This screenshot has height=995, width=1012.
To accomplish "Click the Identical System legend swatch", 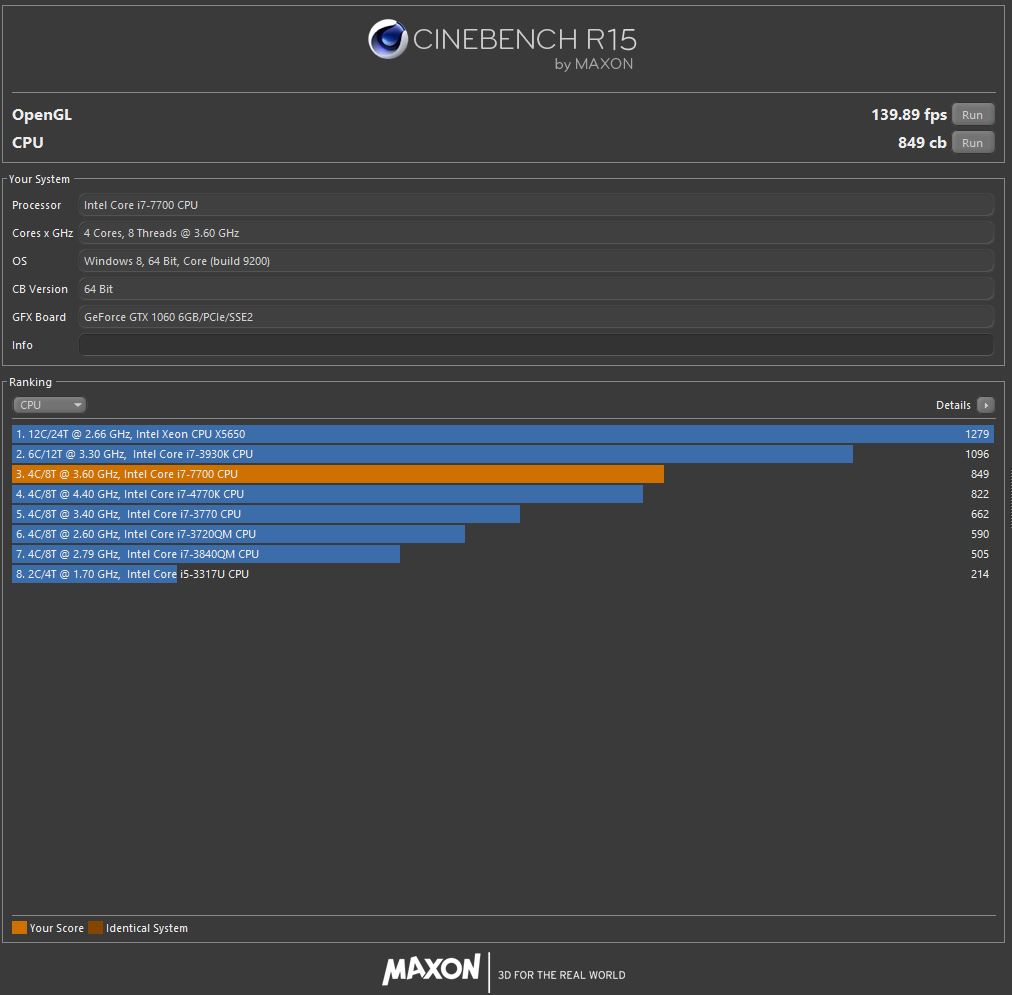I will click(x=96, y=928).
